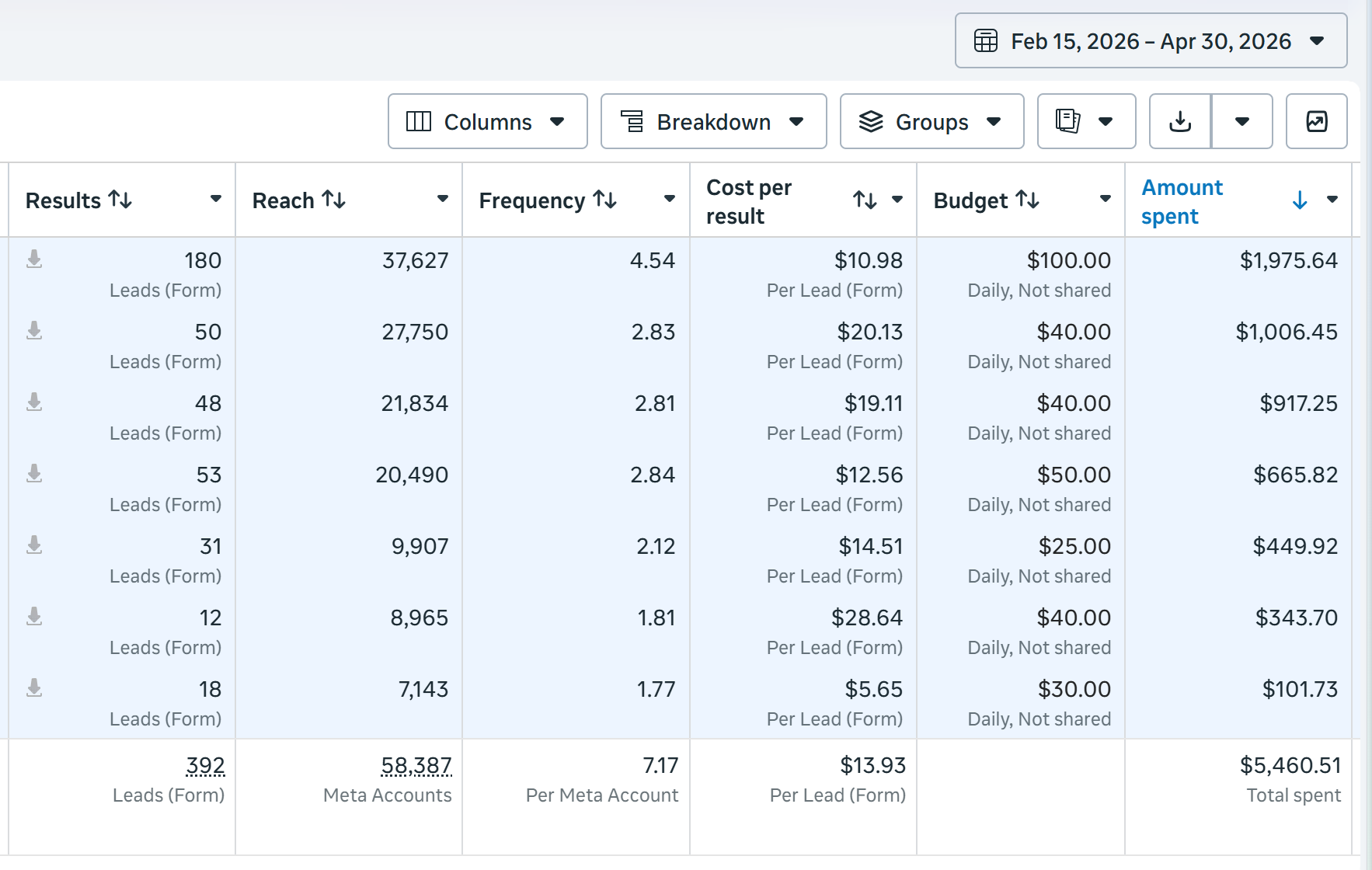Sort by Cost per result arrows
This screenshot has width=1372, height=870.
click(865, 200)
